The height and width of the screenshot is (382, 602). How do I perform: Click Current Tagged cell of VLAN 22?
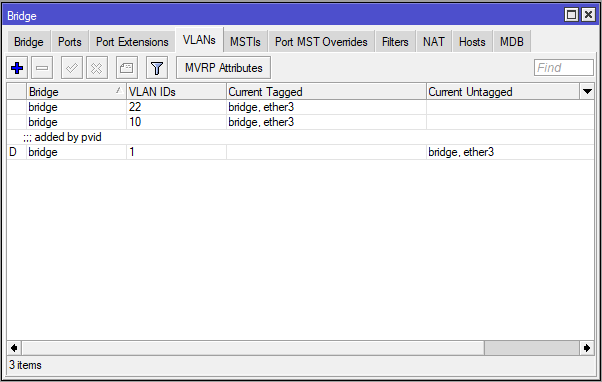click(326, 107)
